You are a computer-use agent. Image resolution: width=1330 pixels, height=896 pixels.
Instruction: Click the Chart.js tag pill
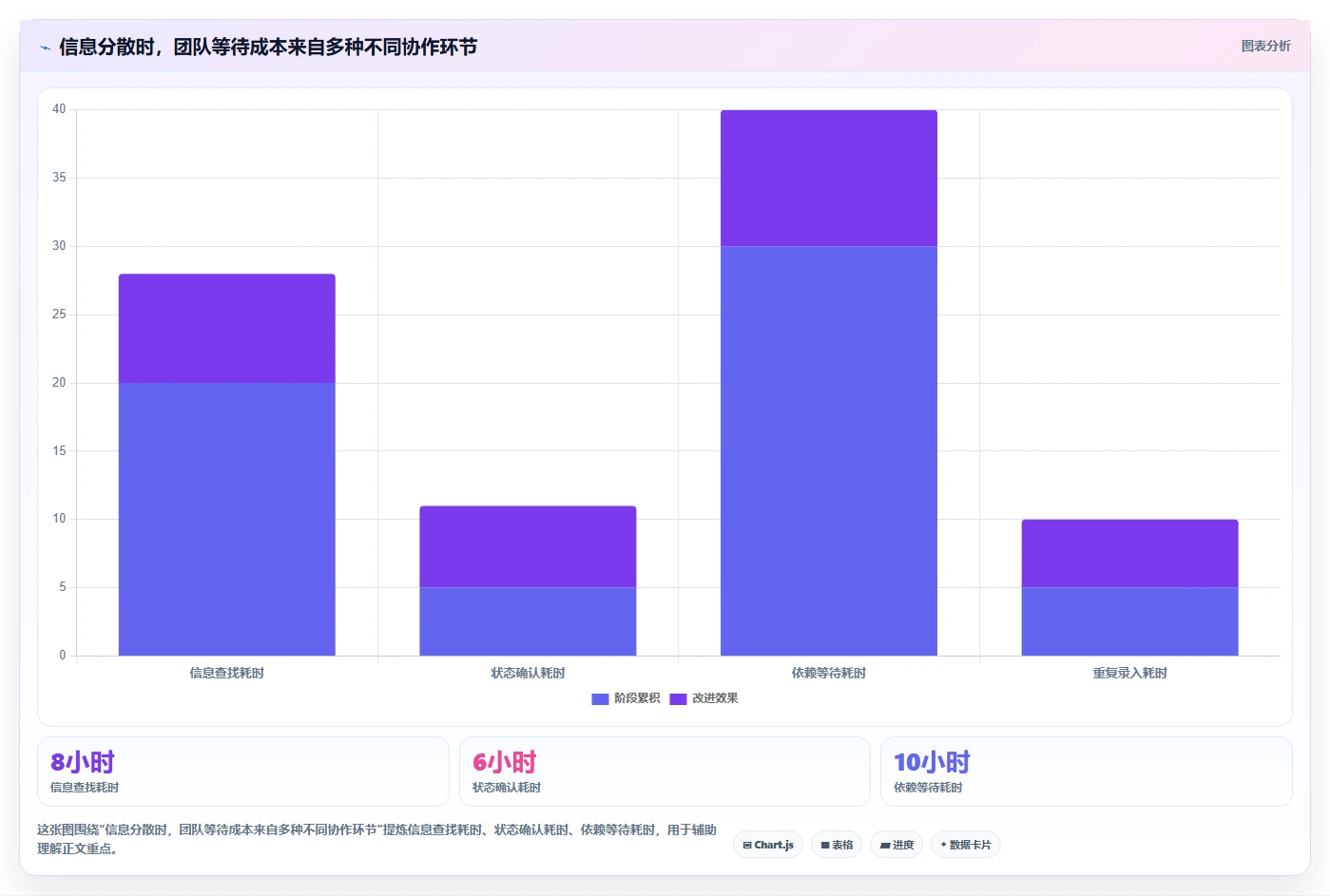pyautogui.click(x=768, y=845)
